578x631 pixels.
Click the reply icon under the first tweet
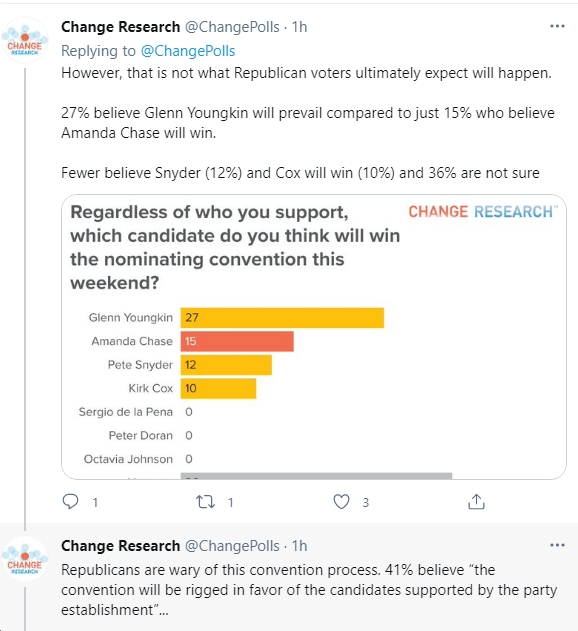tap(70, 501)
